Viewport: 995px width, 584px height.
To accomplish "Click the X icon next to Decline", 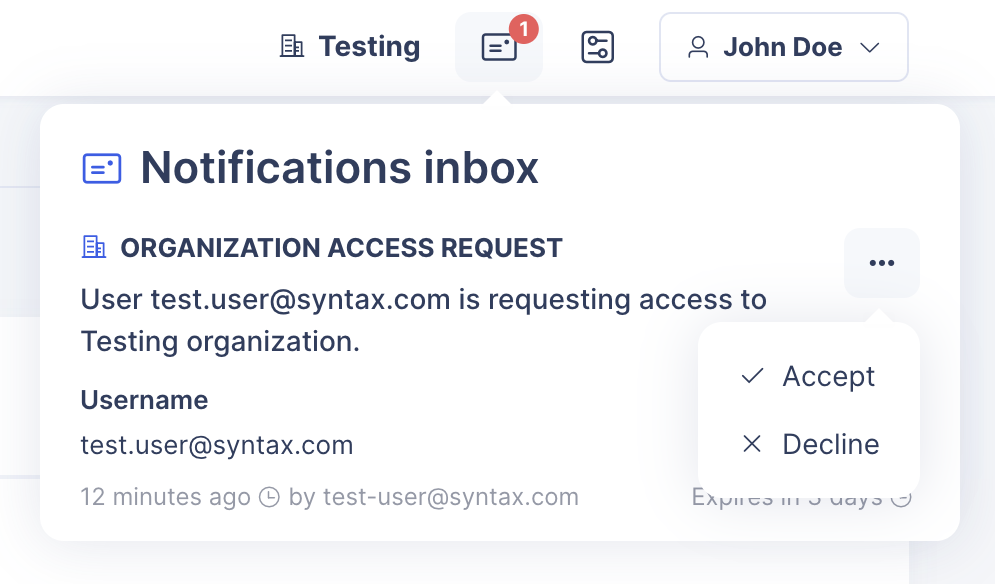I will 752,444.
